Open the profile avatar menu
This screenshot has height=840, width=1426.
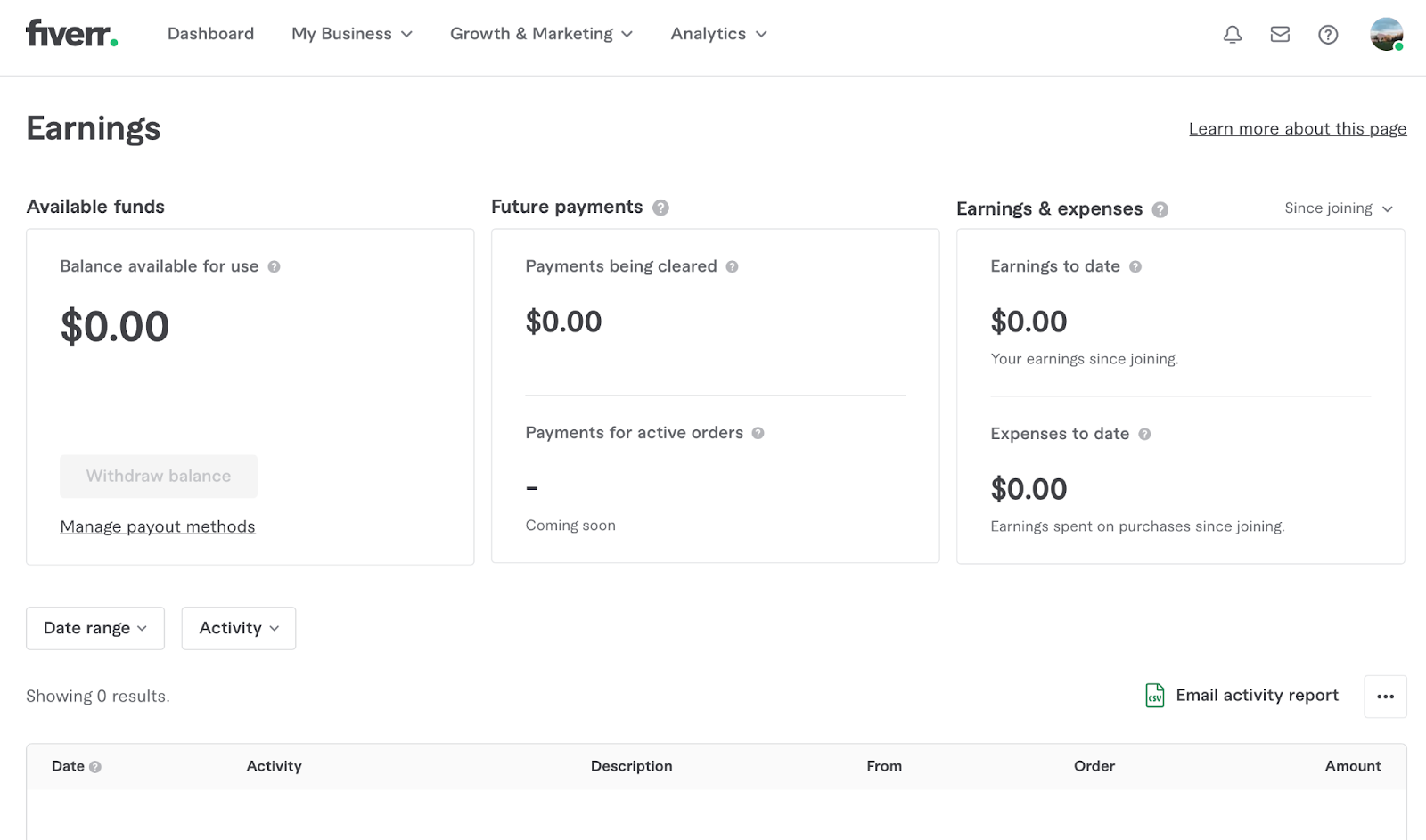[1386, 35]
